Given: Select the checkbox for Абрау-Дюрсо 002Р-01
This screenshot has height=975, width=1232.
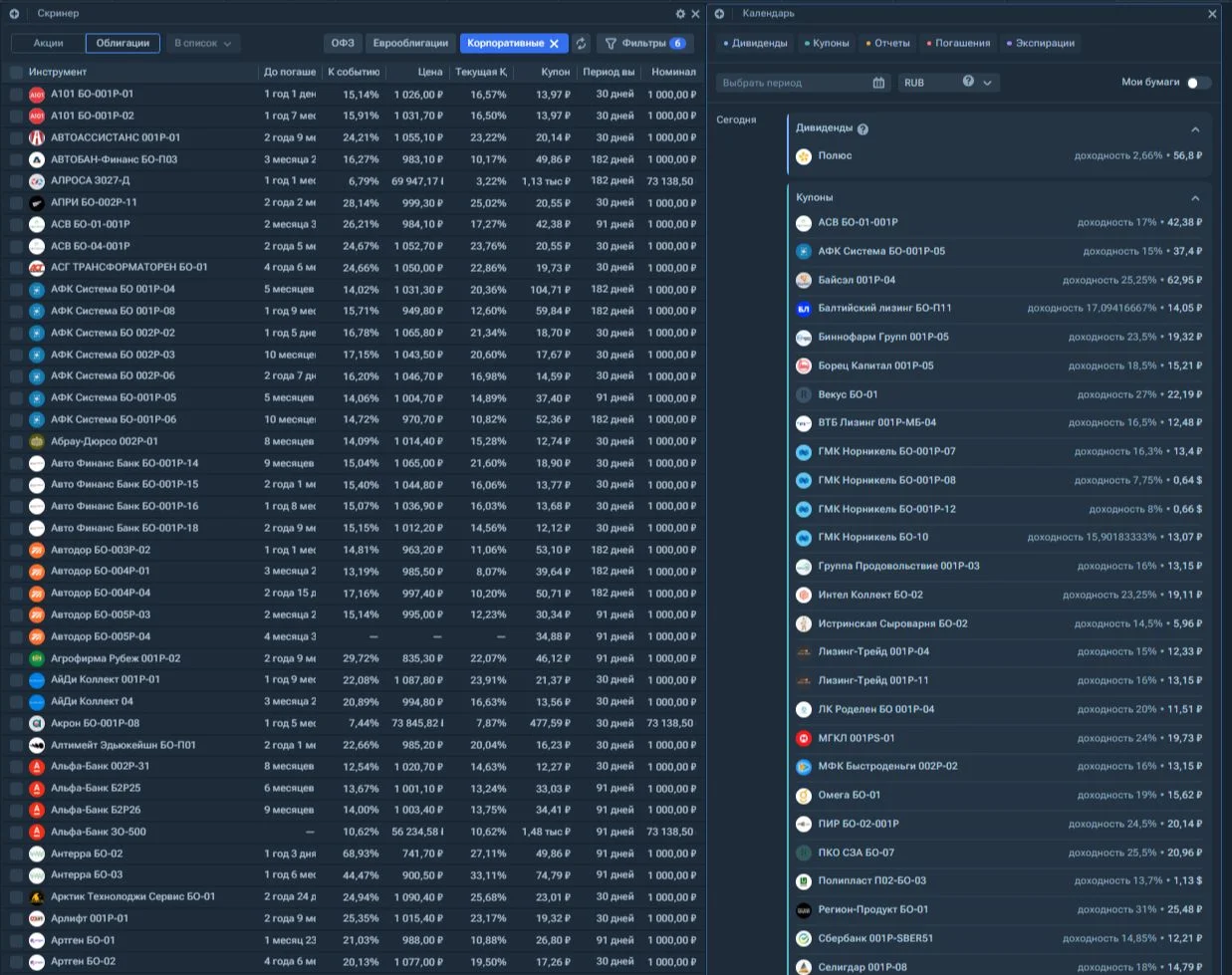Looking at the screenshot, I should point(16,441).
